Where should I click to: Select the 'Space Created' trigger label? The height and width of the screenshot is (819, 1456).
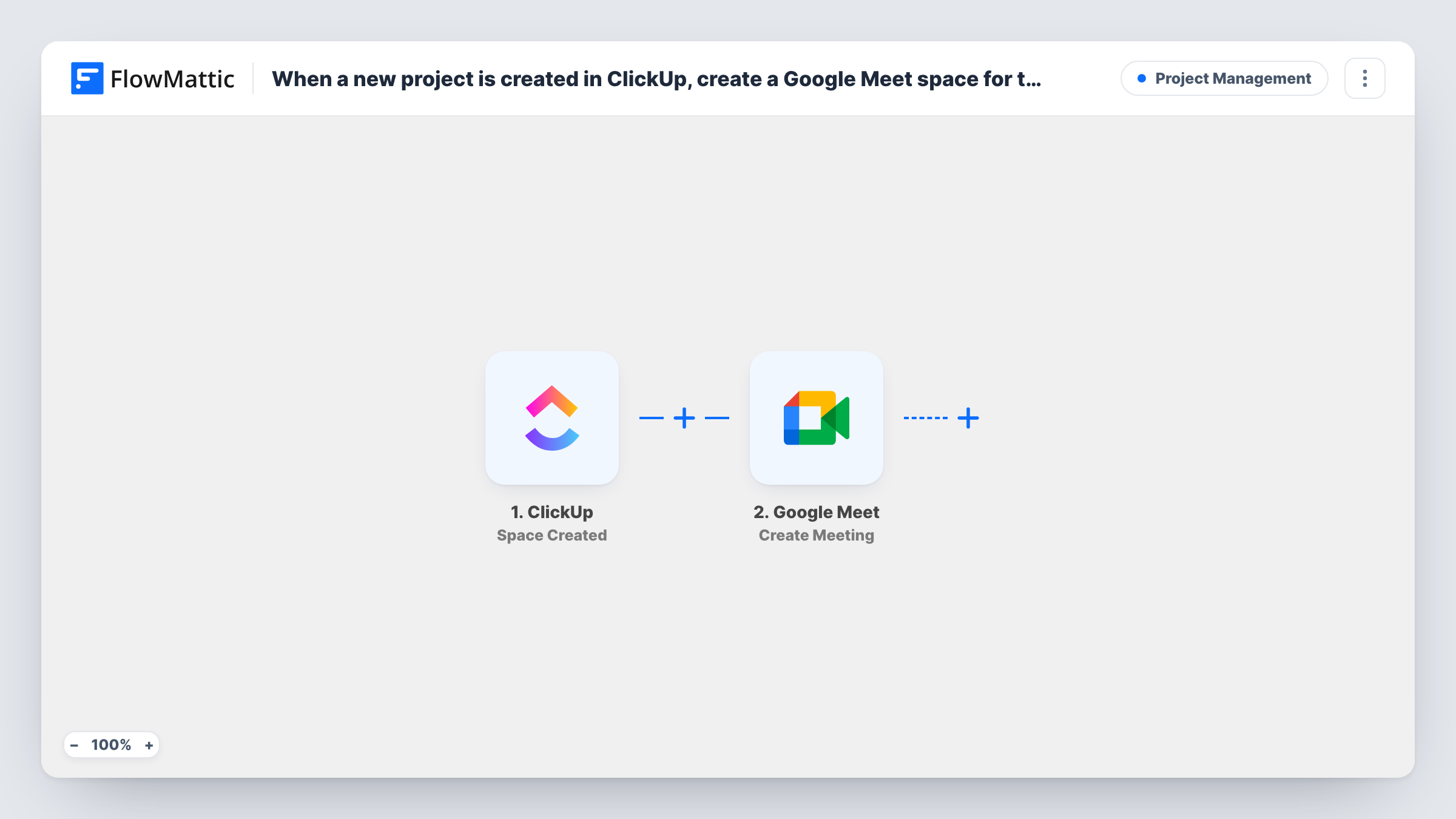552,535
